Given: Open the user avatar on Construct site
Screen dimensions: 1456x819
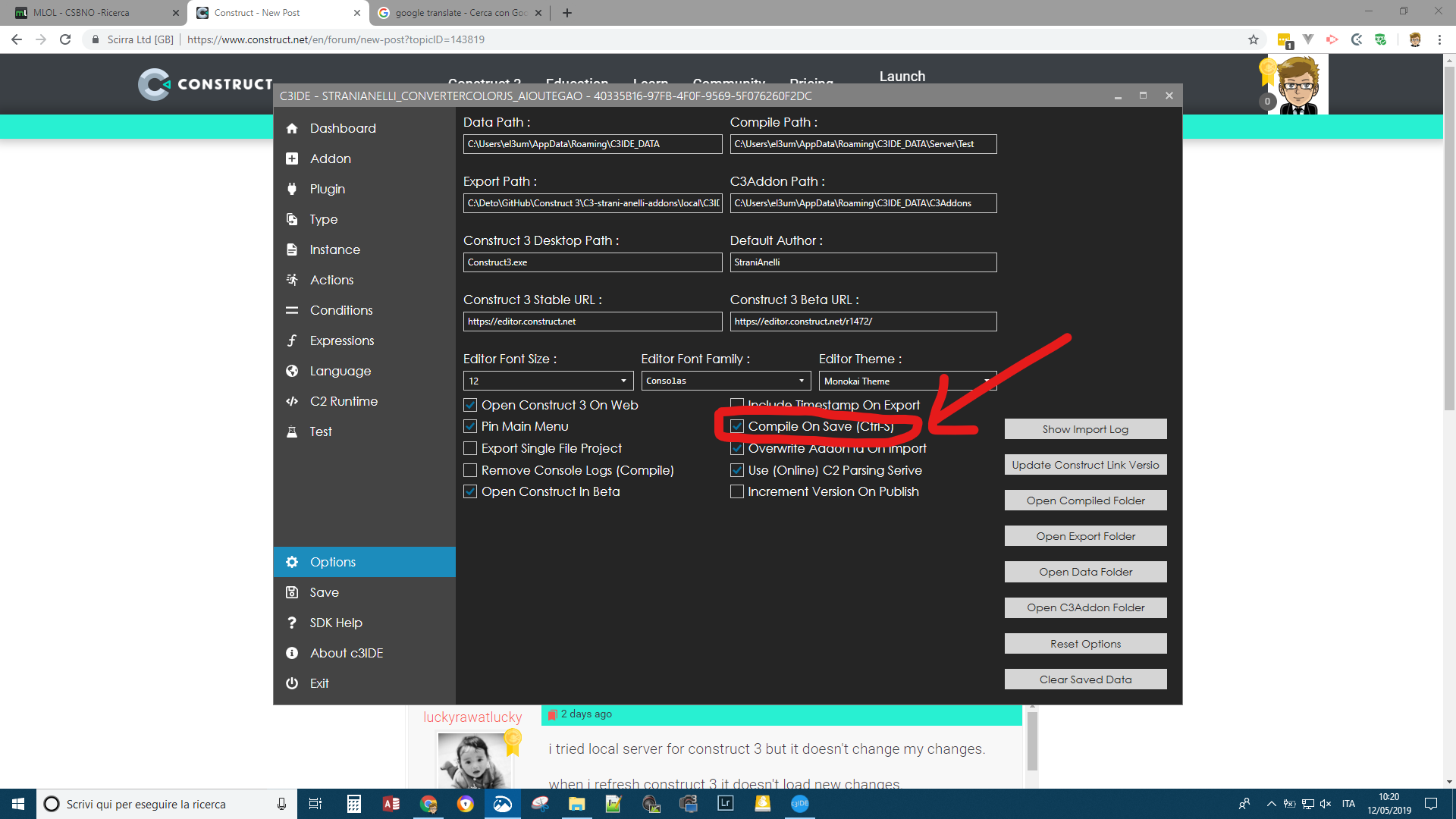Looking at the screenshot, I should point(1298,86).
